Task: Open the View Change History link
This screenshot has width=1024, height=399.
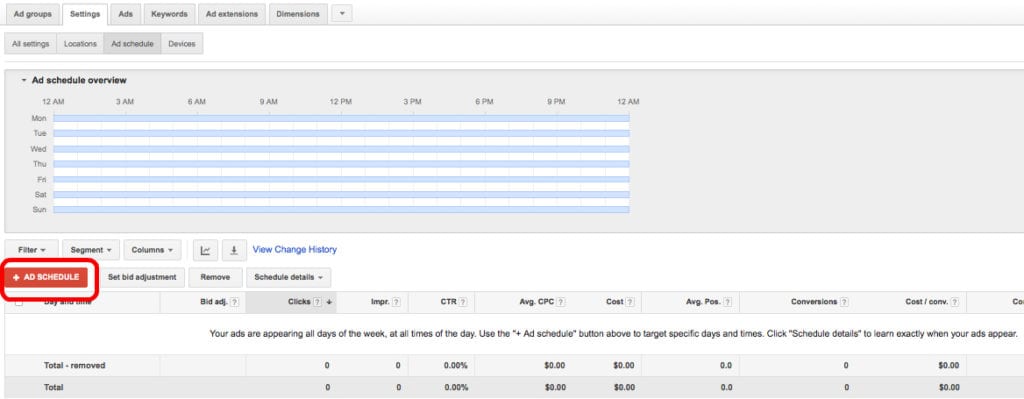Action: click(295, 249)
